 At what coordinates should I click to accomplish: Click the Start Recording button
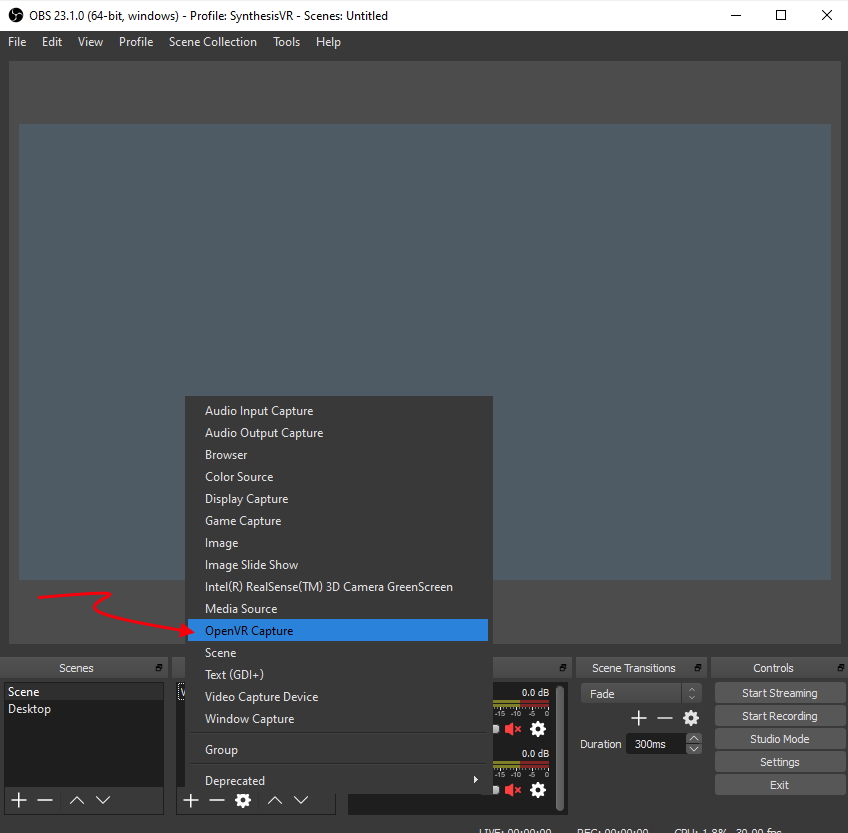click(779, 716)
